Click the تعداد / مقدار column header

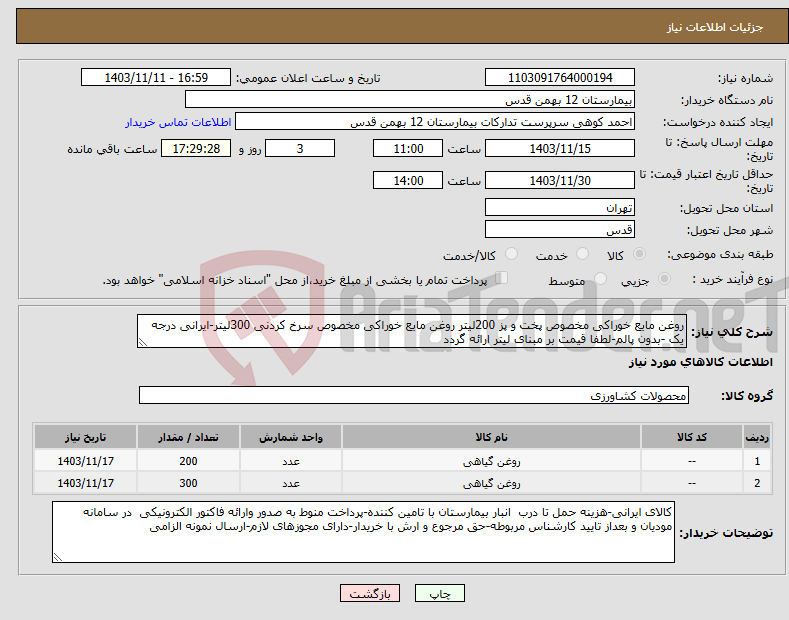click(x=188, y=437)
